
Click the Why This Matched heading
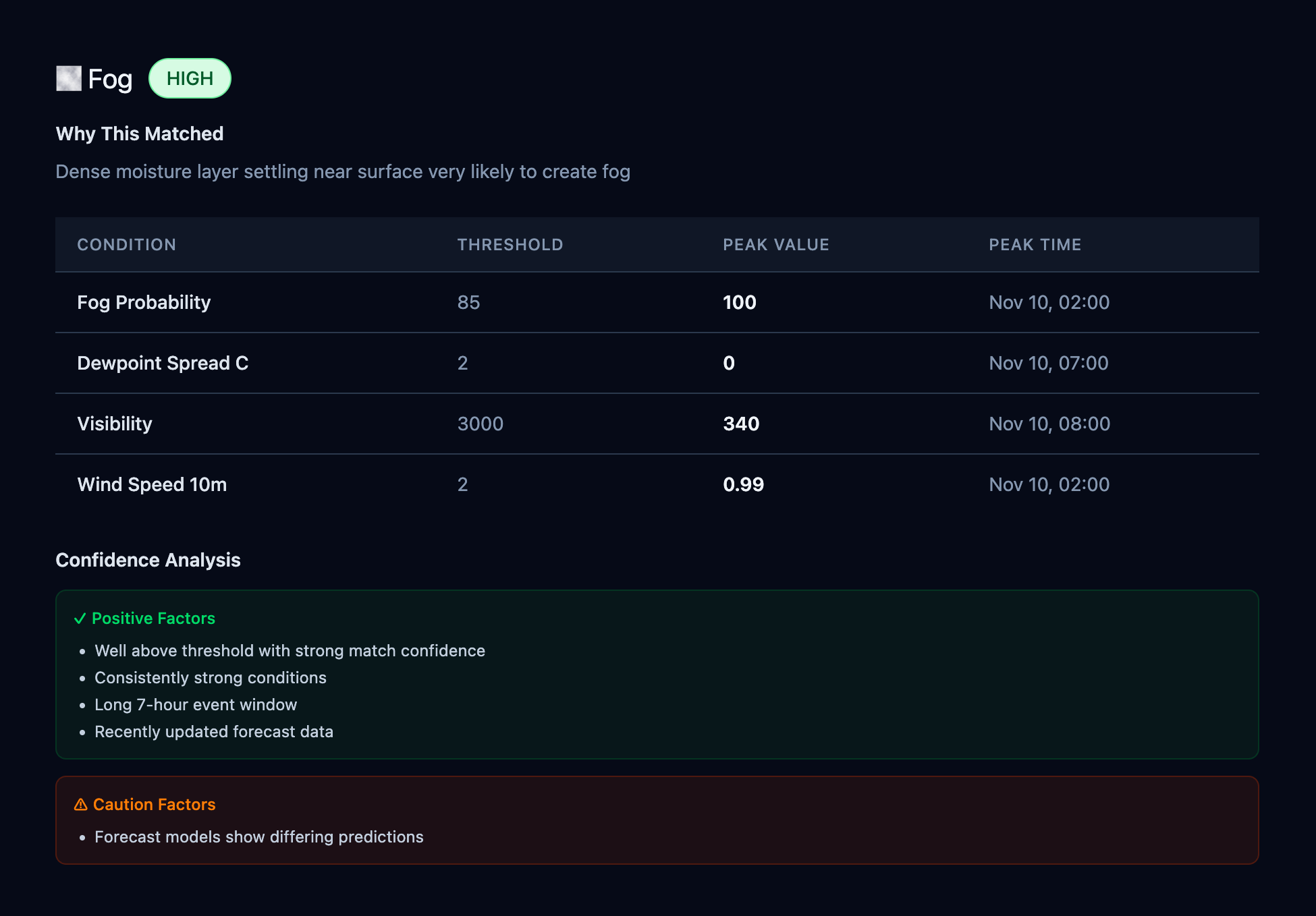(x=139, y=133)
